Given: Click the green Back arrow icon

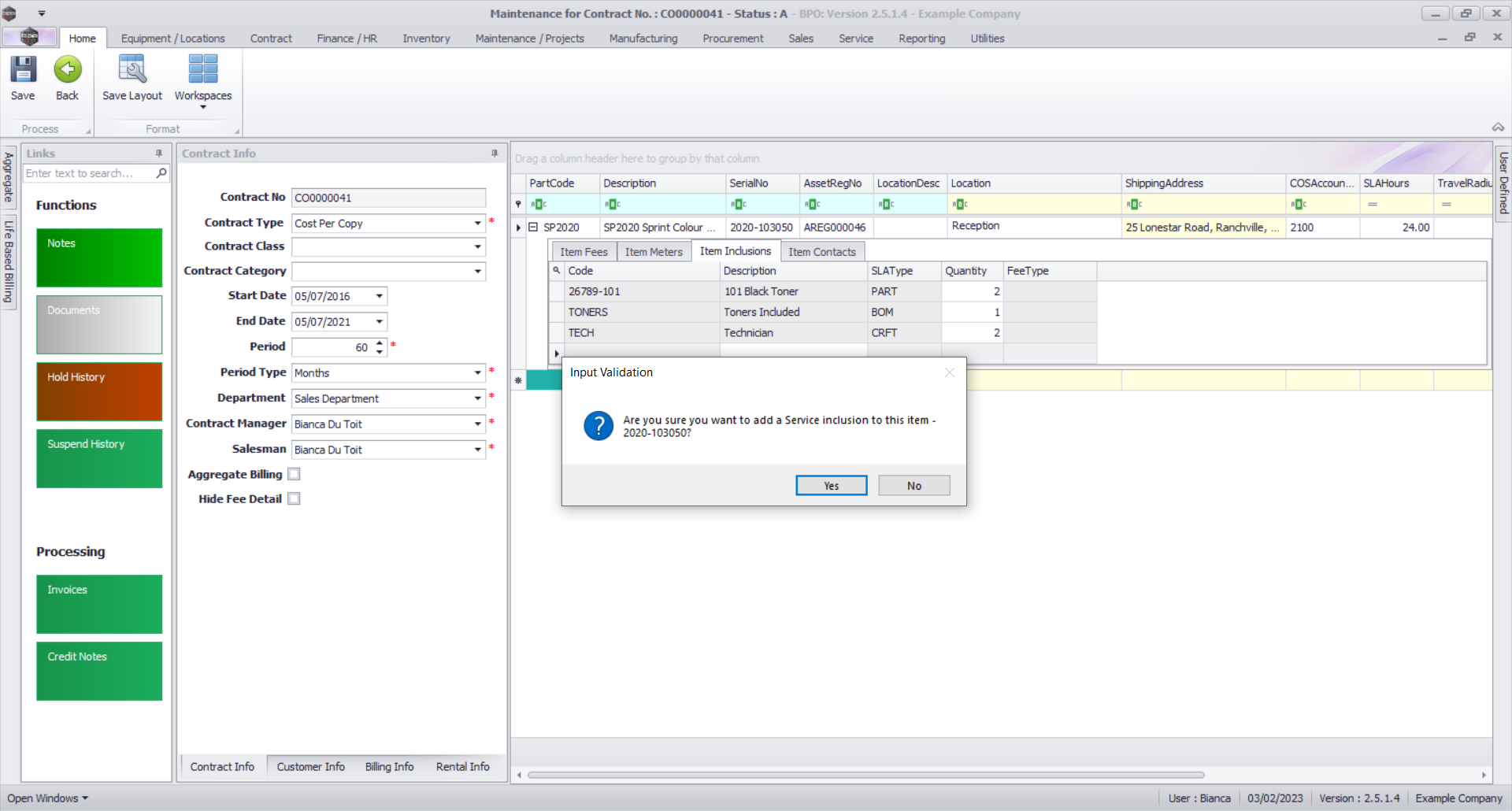Looking at the screenshot, I should pyautogui.click(x=67, y=70).
